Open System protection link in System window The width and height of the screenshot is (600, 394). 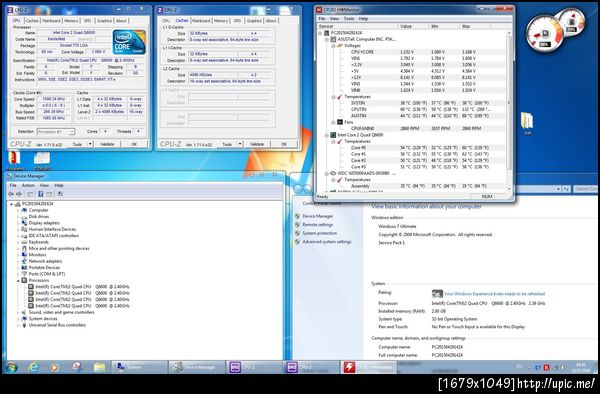(x=320, y=233)
